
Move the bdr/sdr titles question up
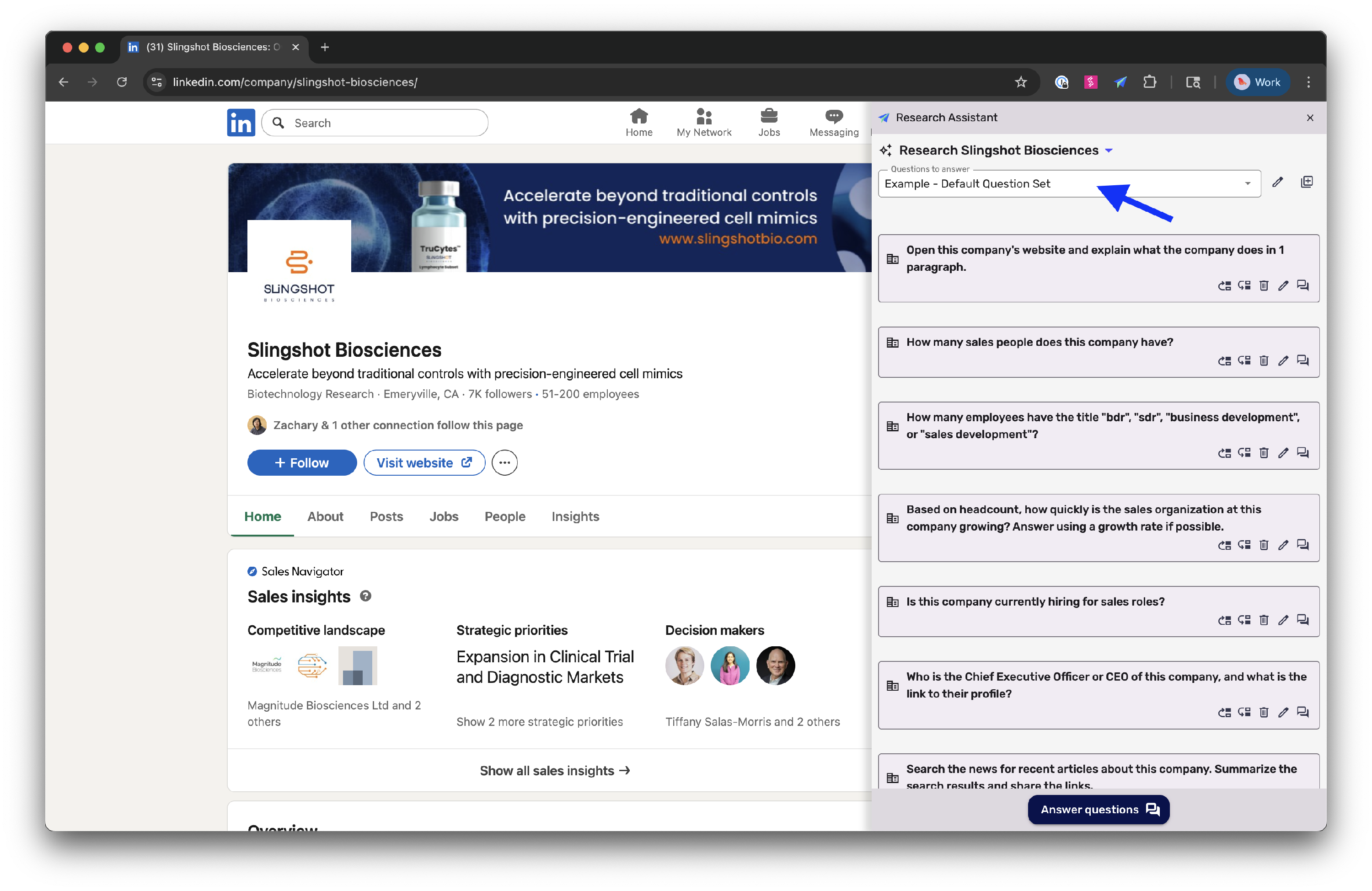click(1224, 453)
